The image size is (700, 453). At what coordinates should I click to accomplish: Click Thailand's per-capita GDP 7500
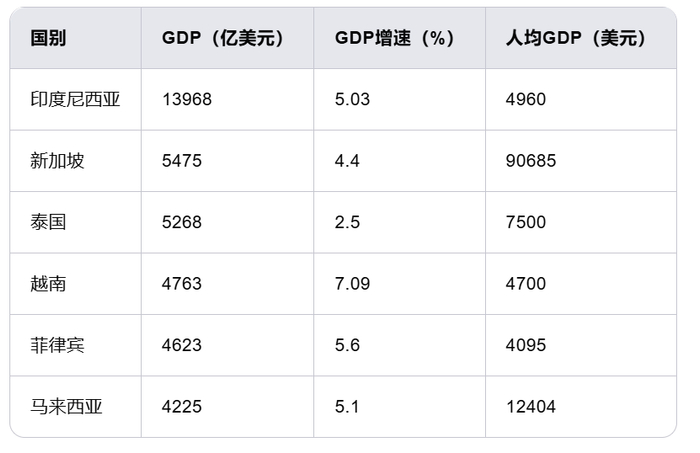tap(527, 222)
